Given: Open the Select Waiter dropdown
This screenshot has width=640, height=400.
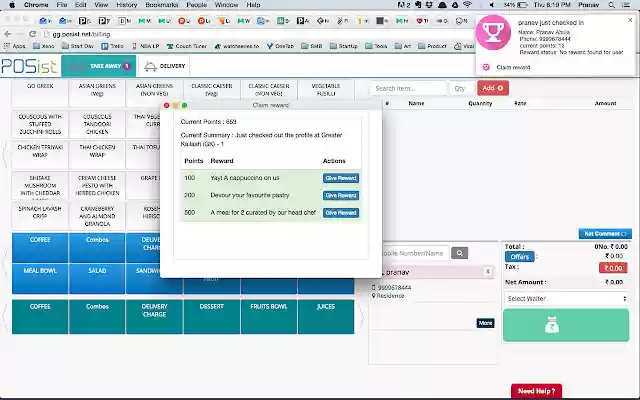Looking at the screenshot, I should (567, 298).
